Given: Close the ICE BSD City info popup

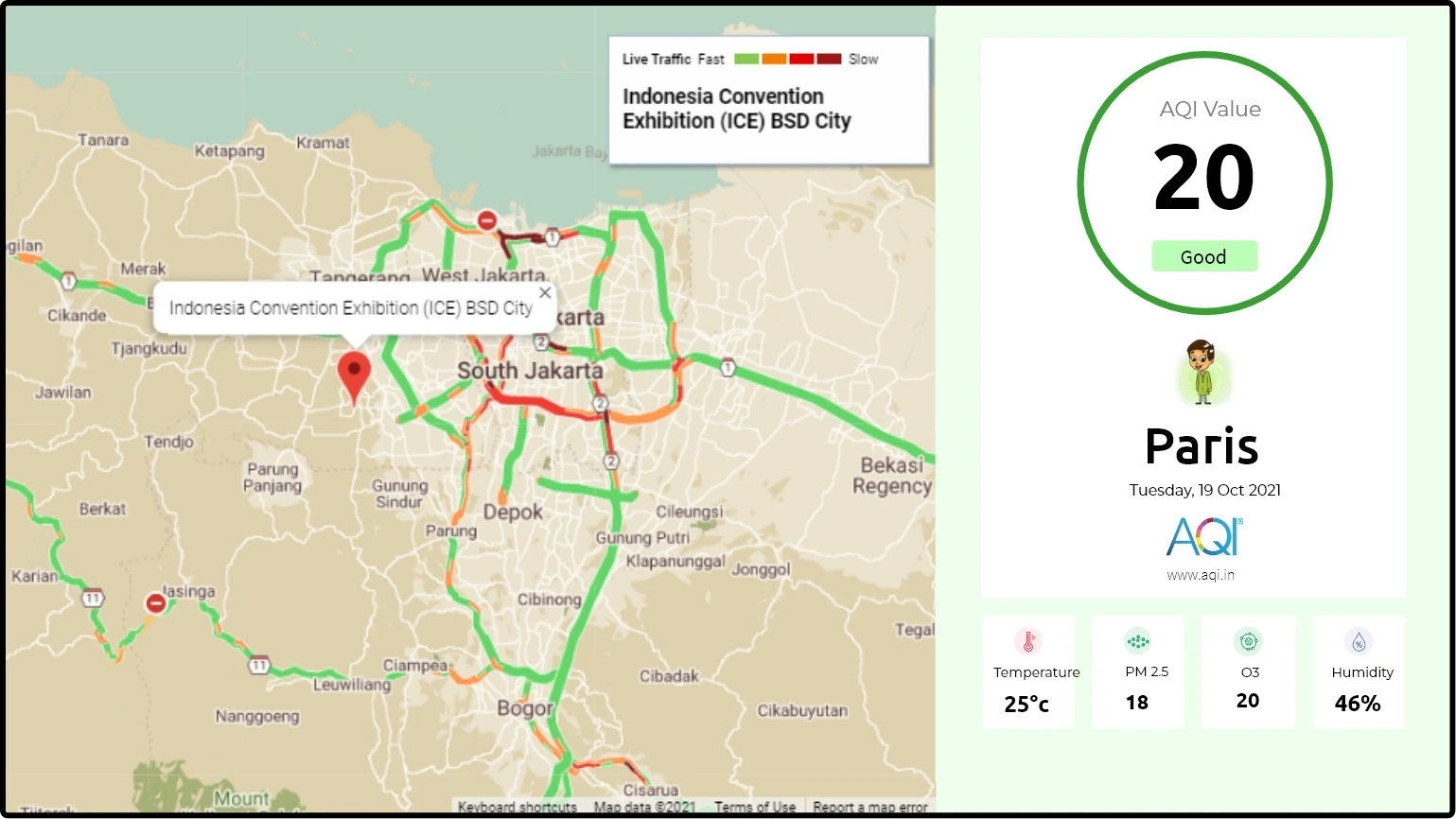Looking at the screenshot, I should (545, 293).
